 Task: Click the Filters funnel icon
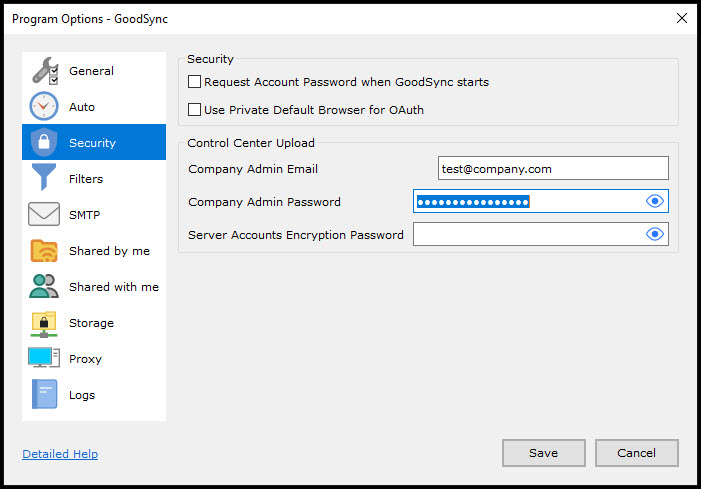pyautogui.click(x=44, y=179)
